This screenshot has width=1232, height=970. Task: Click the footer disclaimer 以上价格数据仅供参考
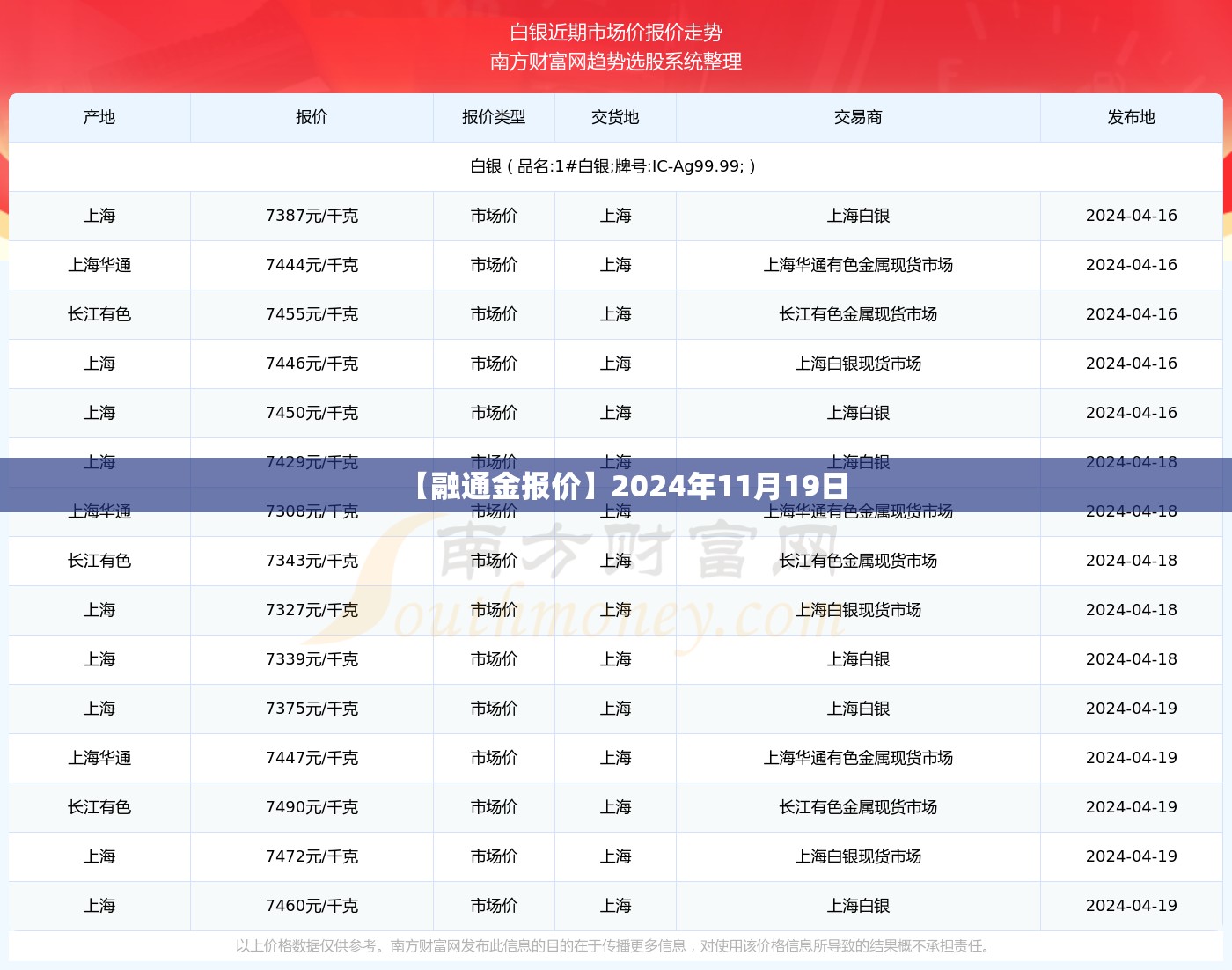[x=615, y=946]
